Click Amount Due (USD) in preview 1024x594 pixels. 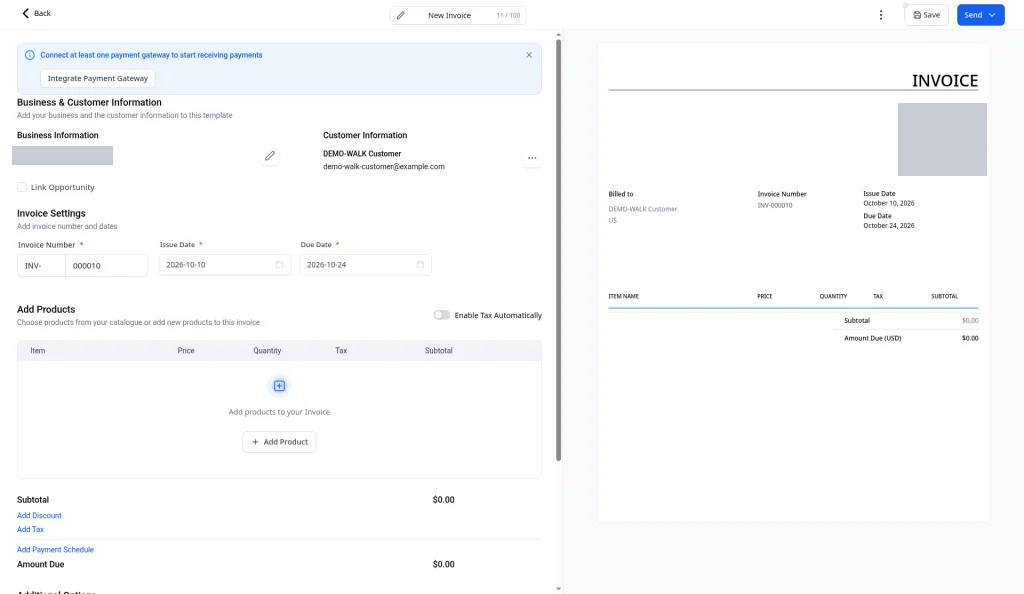(872, 338)
